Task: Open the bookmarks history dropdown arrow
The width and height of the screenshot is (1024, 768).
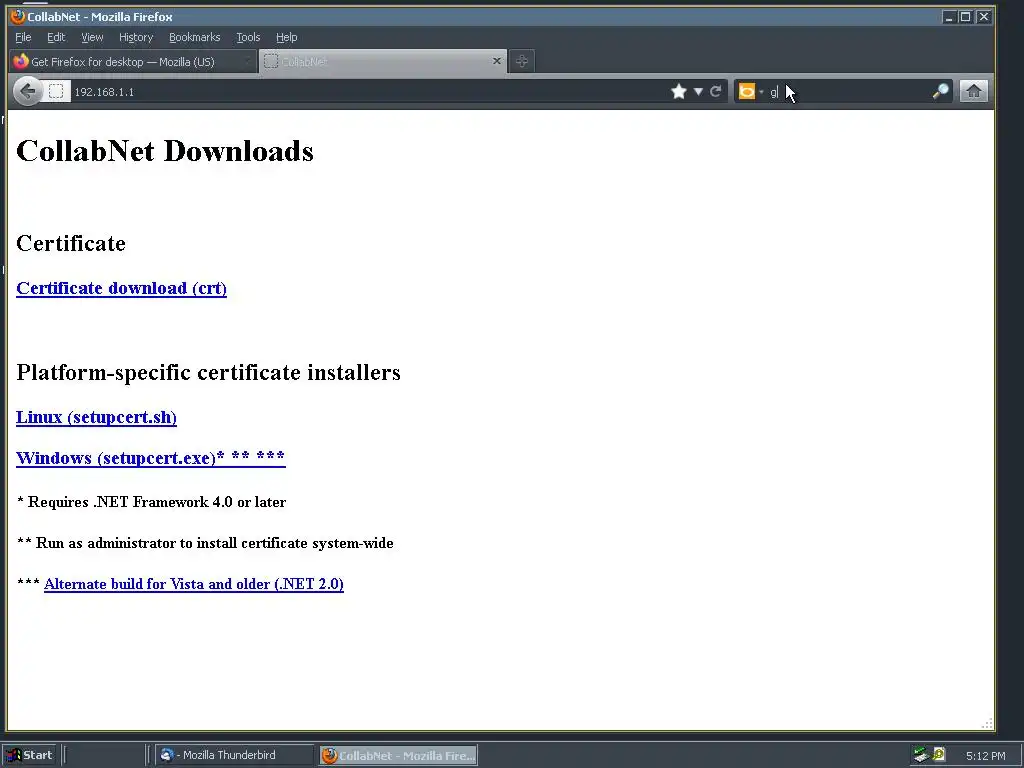Action: (x=698, y=91)
